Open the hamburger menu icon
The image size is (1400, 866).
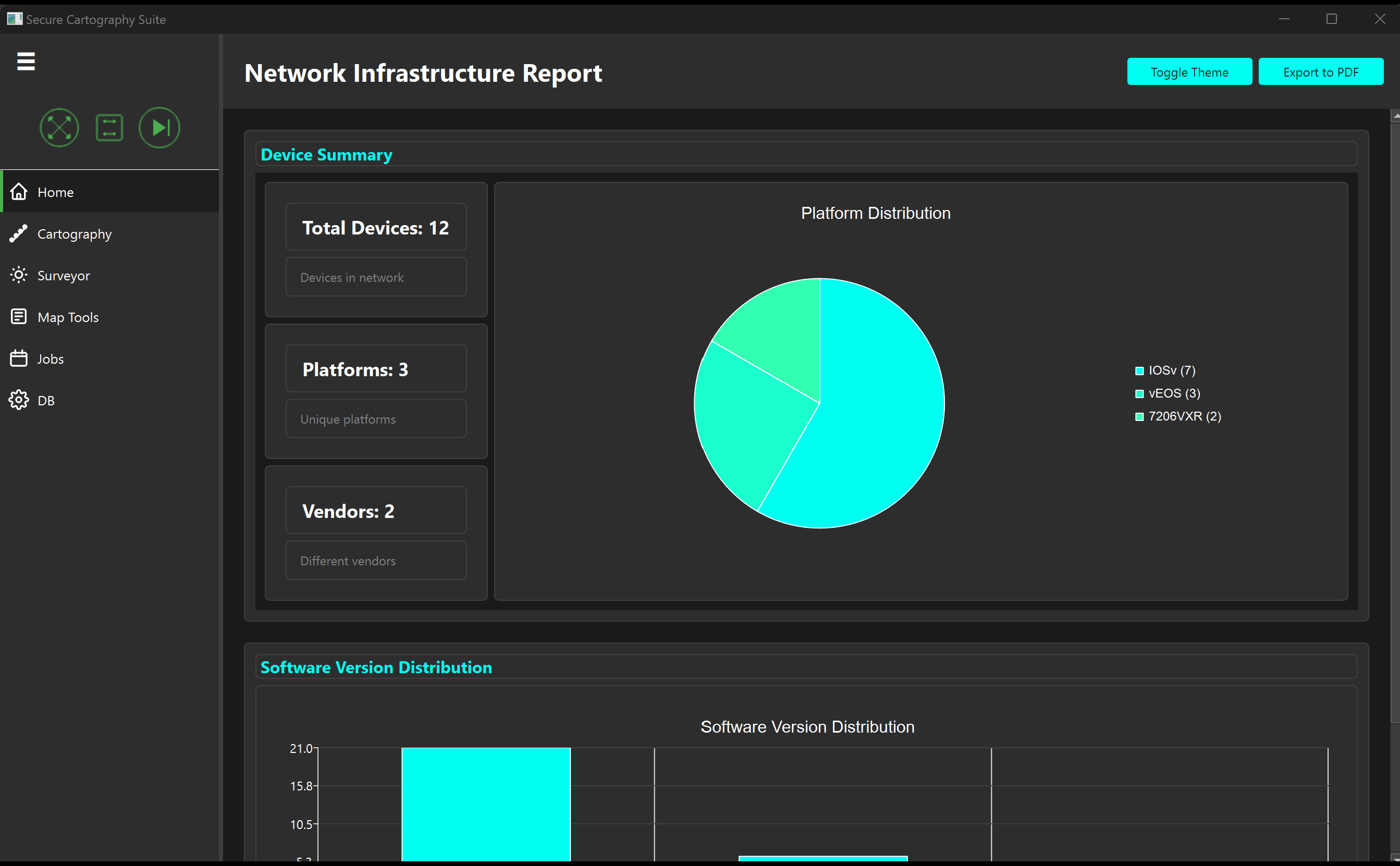tap(26, 61)
